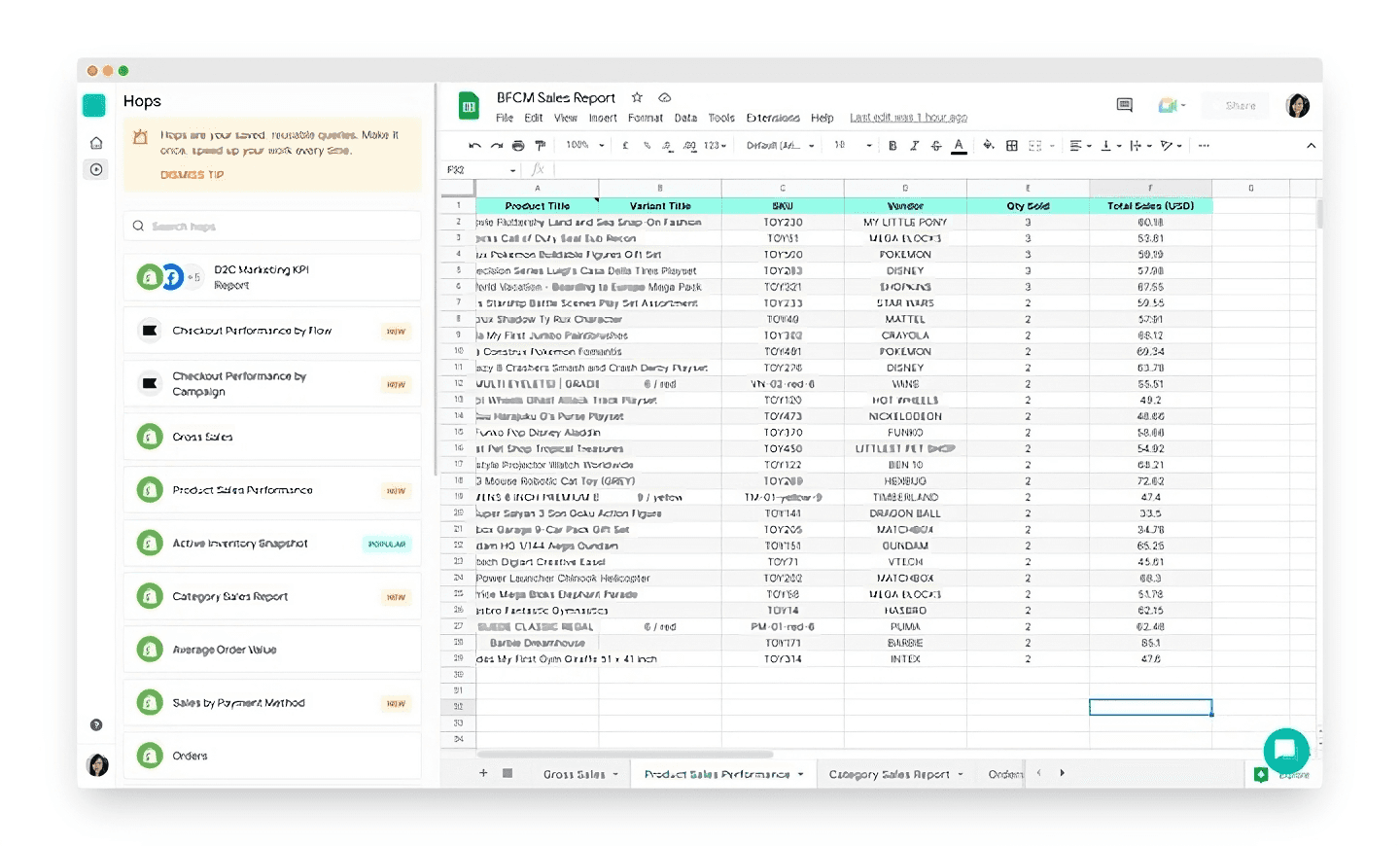The width and height of the screenshot is (1400, 846).
Task: Click the all sheets list icon
Action: [507, 773]
